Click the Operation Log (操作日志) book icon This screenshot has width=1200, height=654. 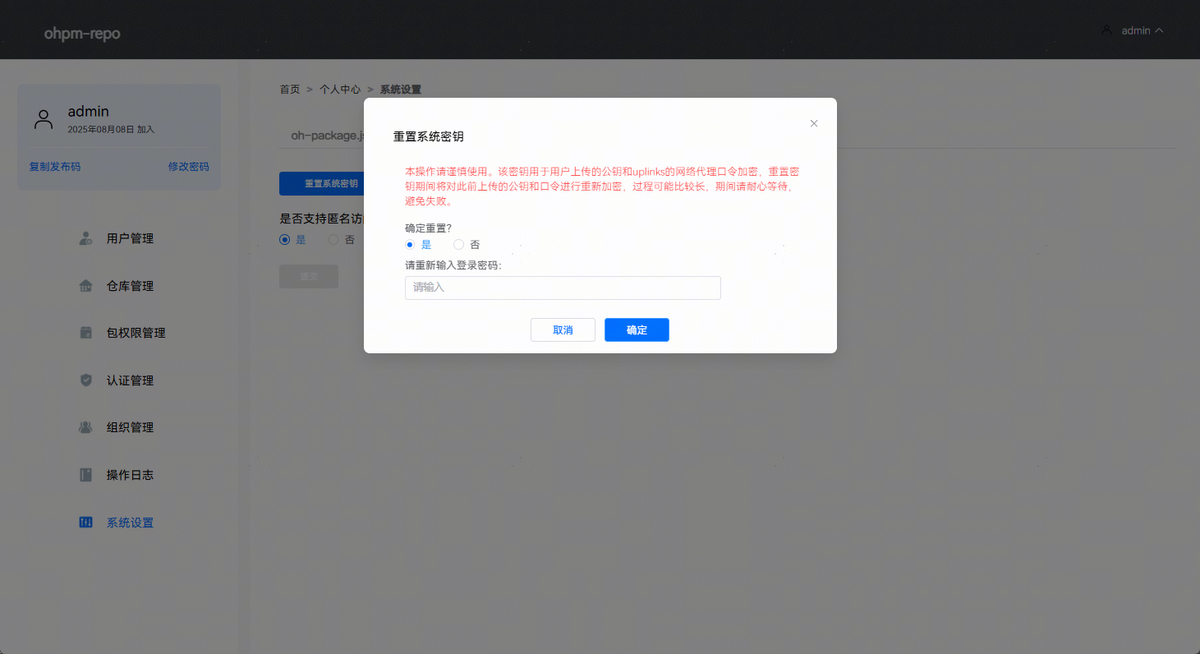86,475
